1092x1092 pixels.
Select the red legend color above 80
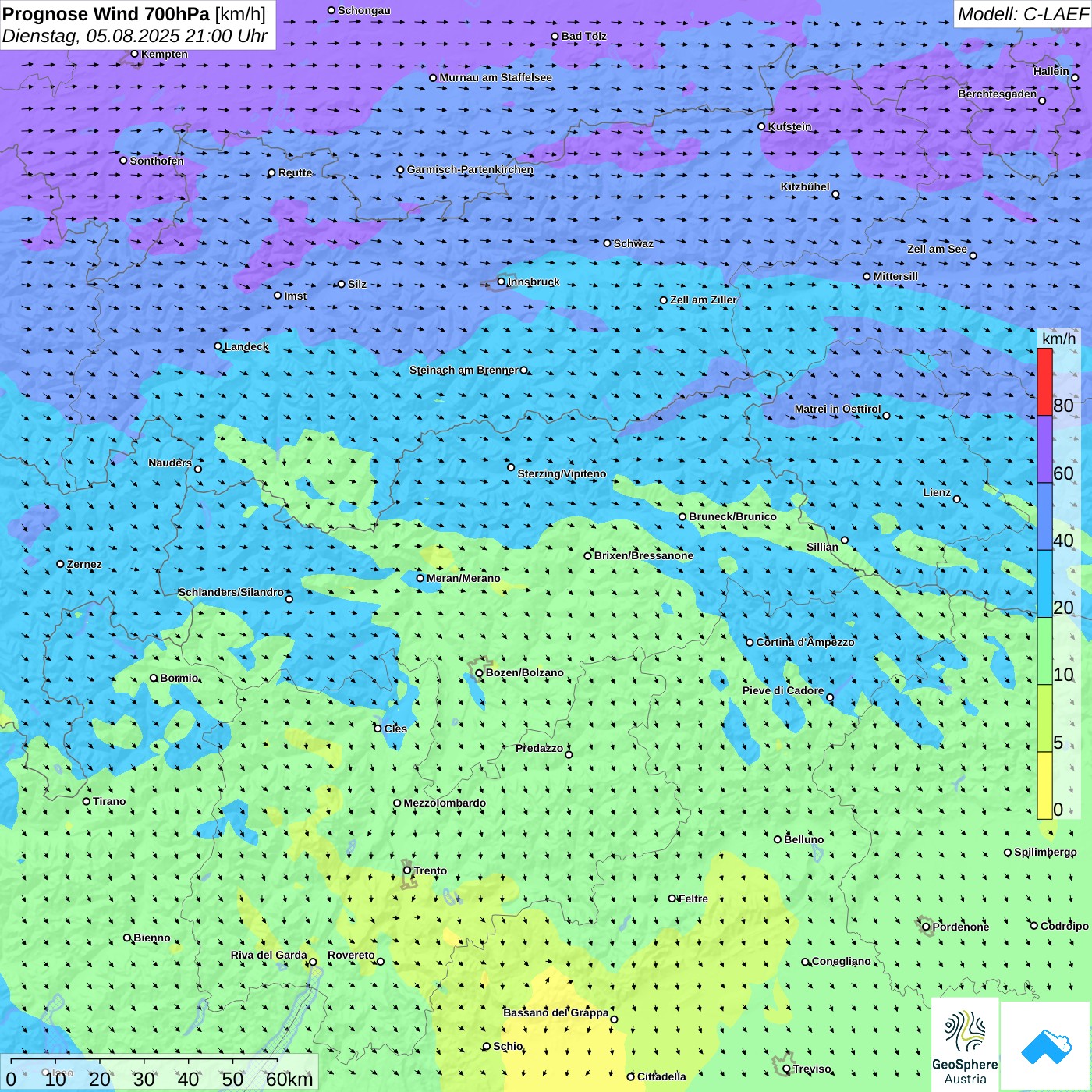click(x=1044, y=381)
